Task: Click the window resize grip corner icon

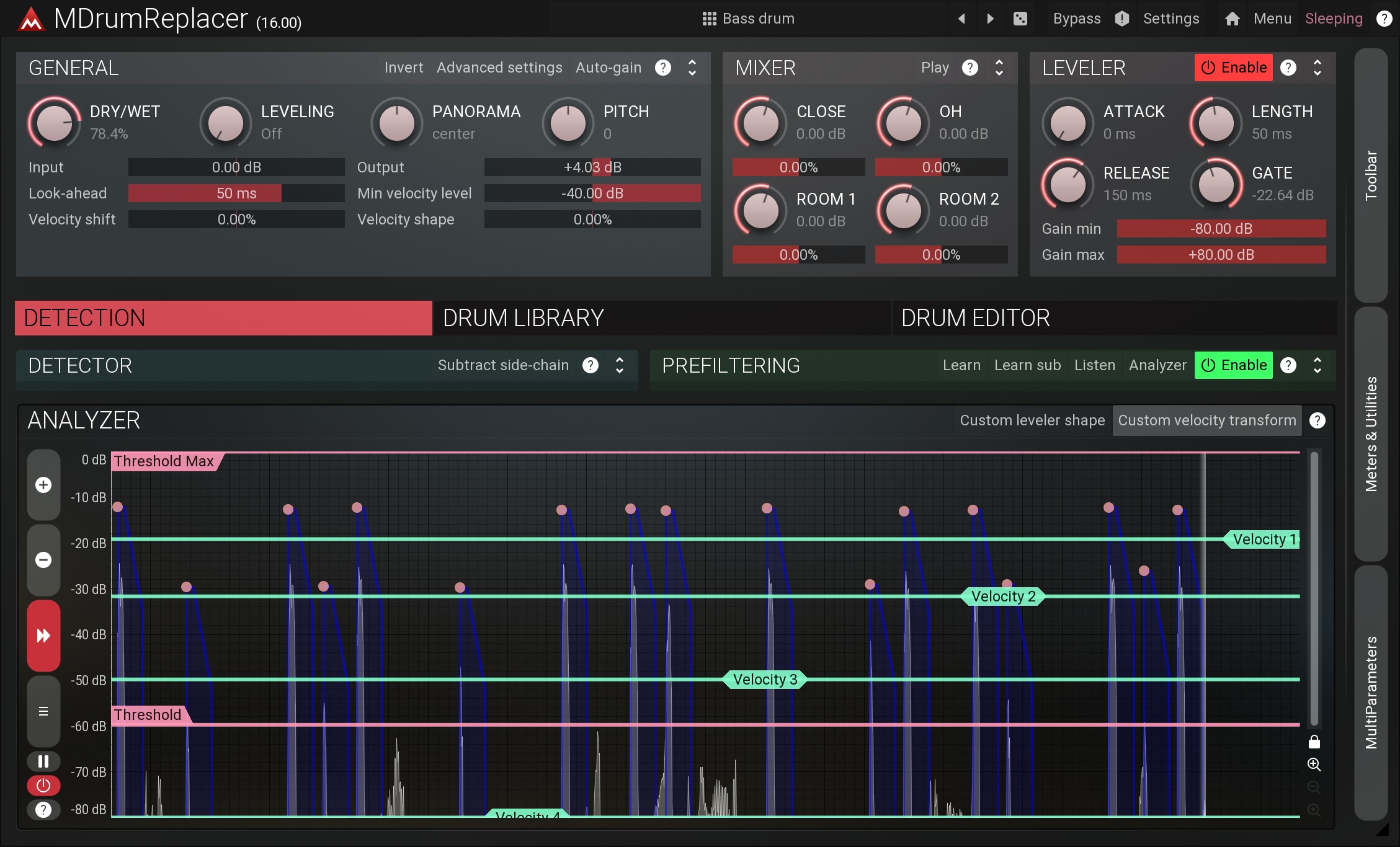Action: 1382,829
